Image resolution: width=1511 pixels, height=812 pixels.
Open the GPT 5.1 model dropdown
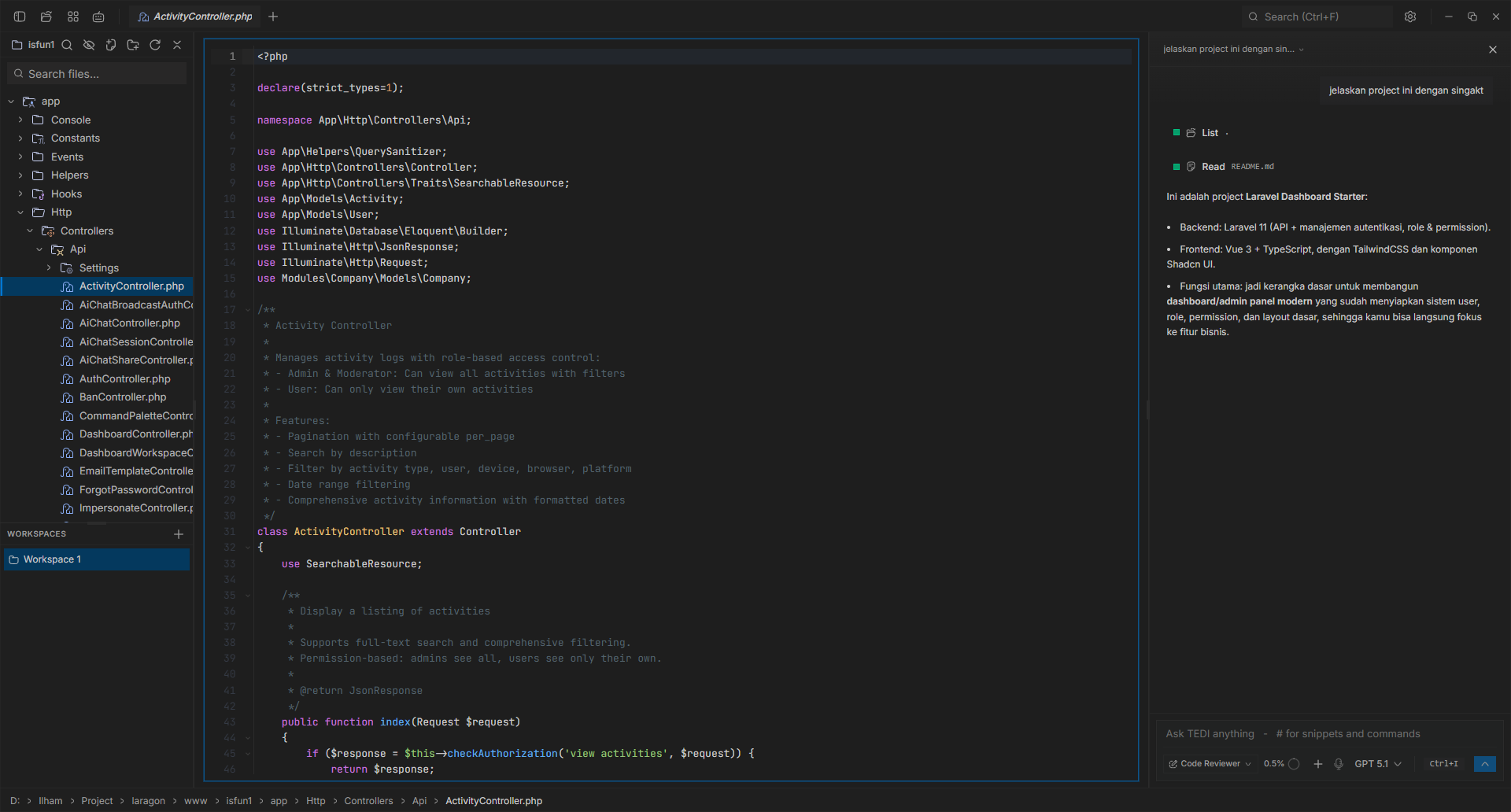(1378, 764)
